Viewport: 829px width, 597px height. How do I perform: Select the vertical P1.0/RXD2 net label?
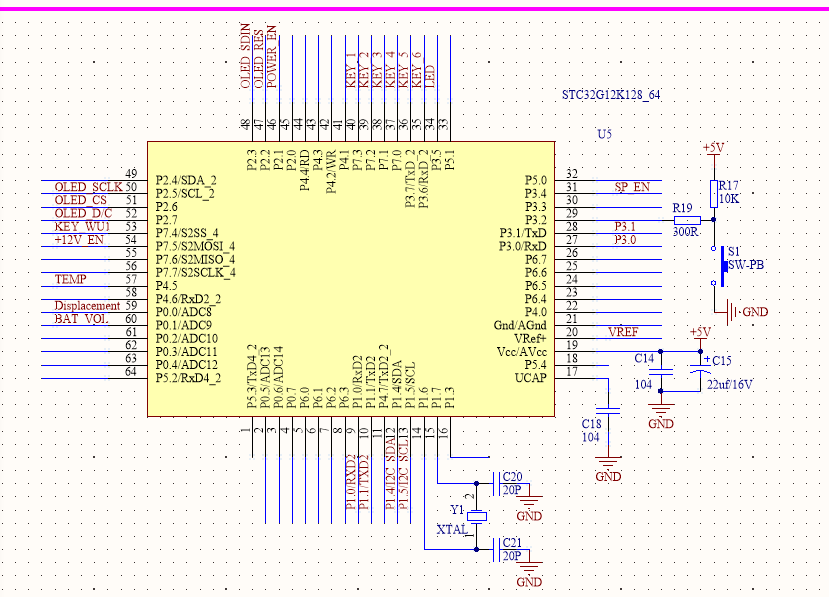(351, 482)
